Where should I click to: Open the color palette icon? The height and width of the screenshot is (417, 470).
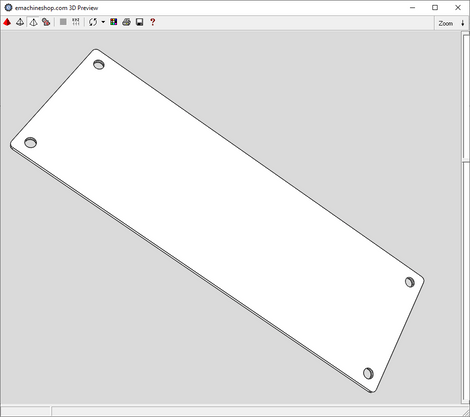114,22
